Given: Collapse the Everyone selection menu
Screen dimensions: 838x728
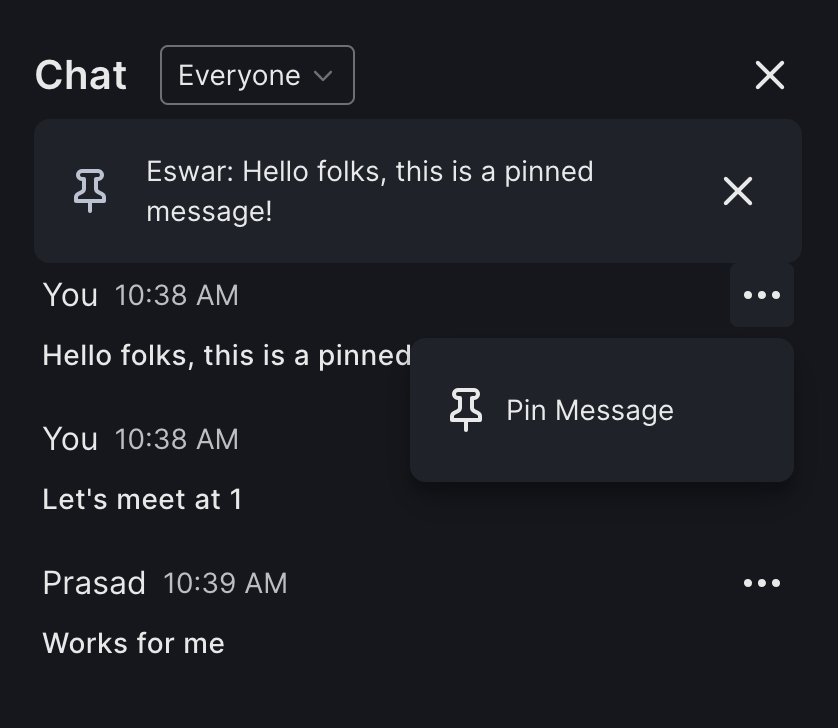Looking at the screenshot, I should pos(257,74).
